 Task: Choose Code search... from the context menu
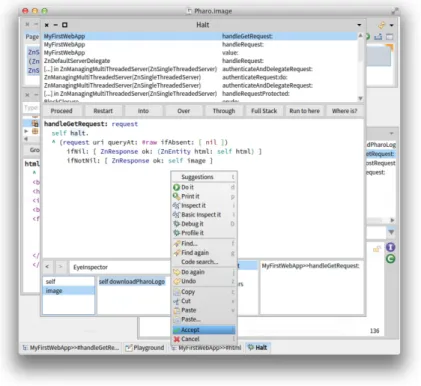click(x=204, y=262)
